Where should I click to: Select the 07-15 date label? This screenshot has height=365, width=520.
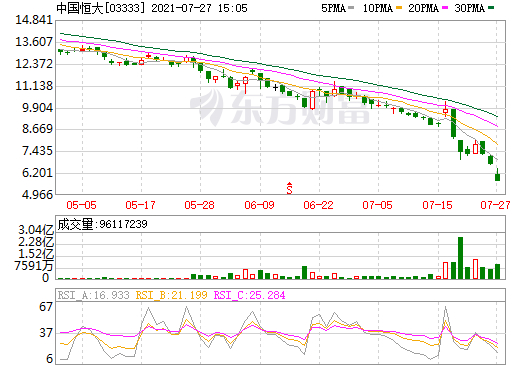437,205
